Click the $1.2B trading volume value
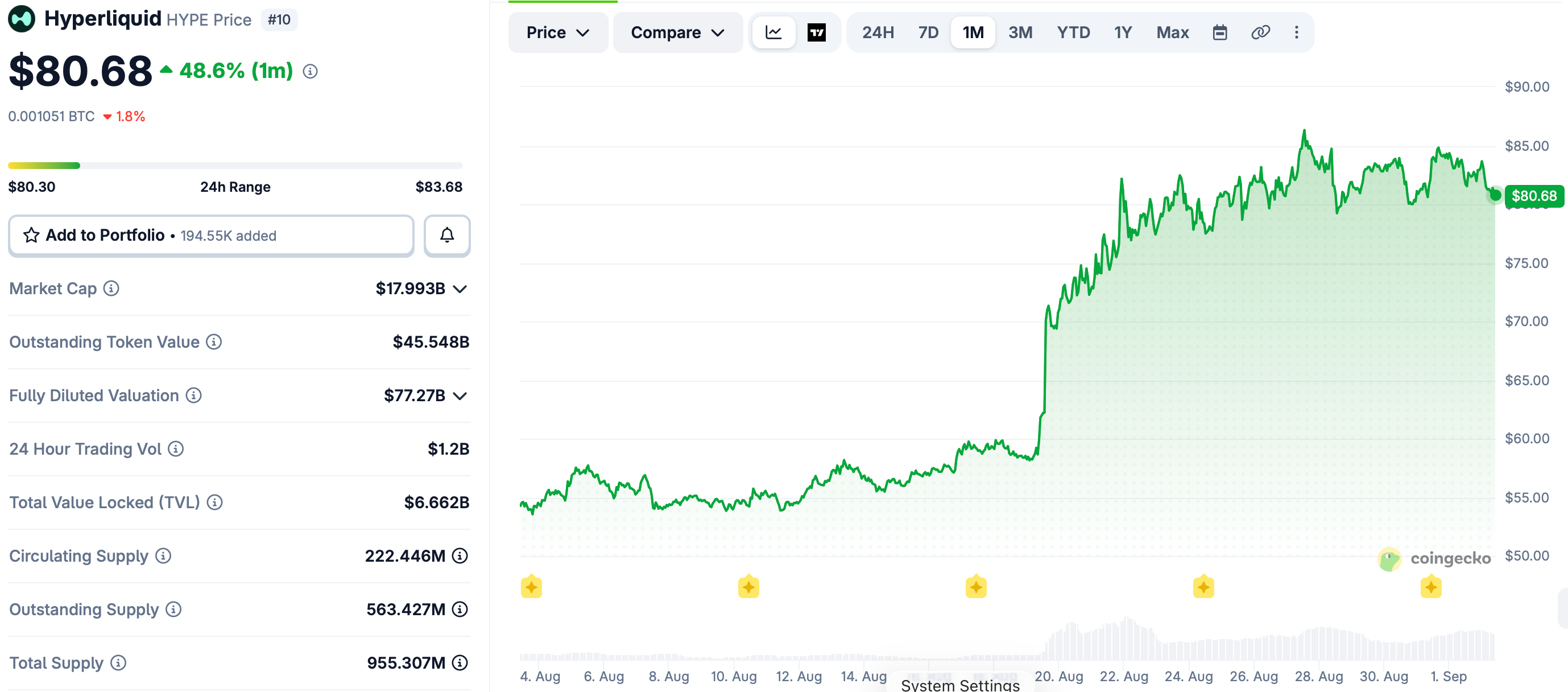The width and height of the screenshot is (1568, 692). [x=449, y=449]
